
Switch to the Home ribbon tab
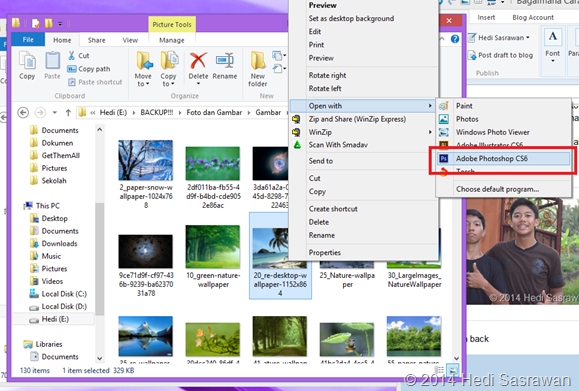(x=62, y=40)
